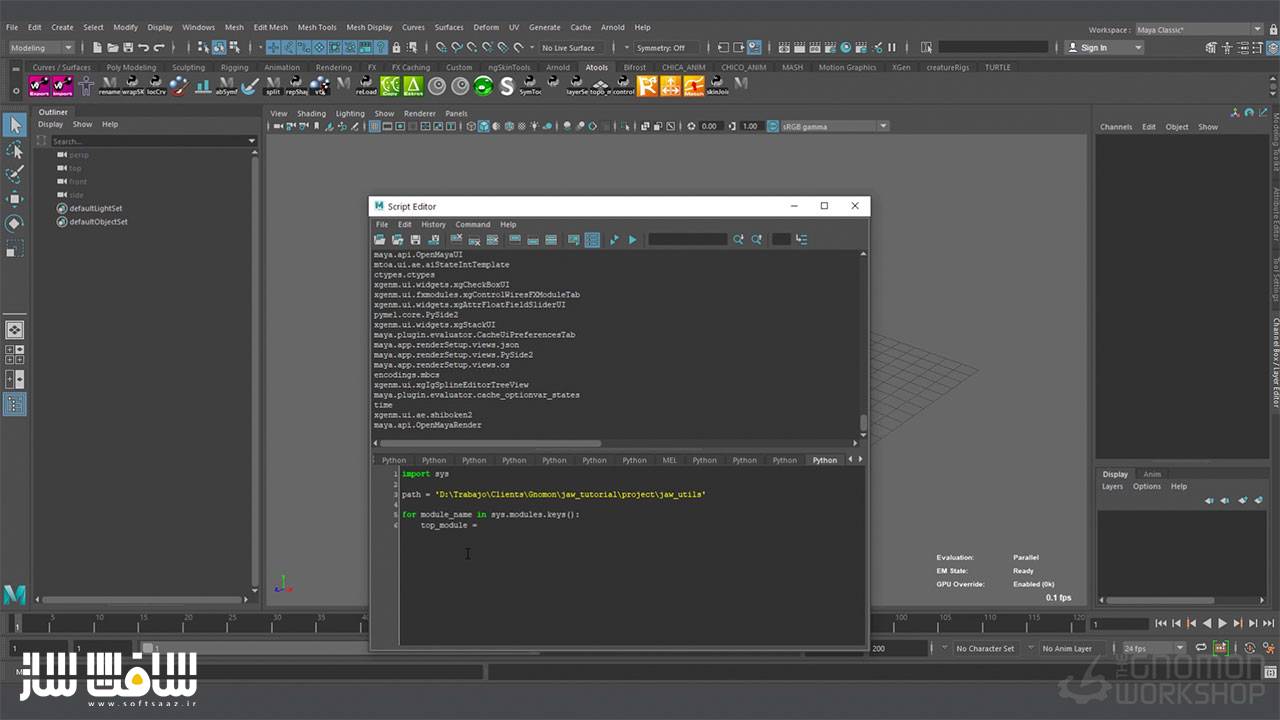Click the wrapSK shelf script icon
Image resolution: width=1280 pixels, height=720 pixels.
(133, 86)
